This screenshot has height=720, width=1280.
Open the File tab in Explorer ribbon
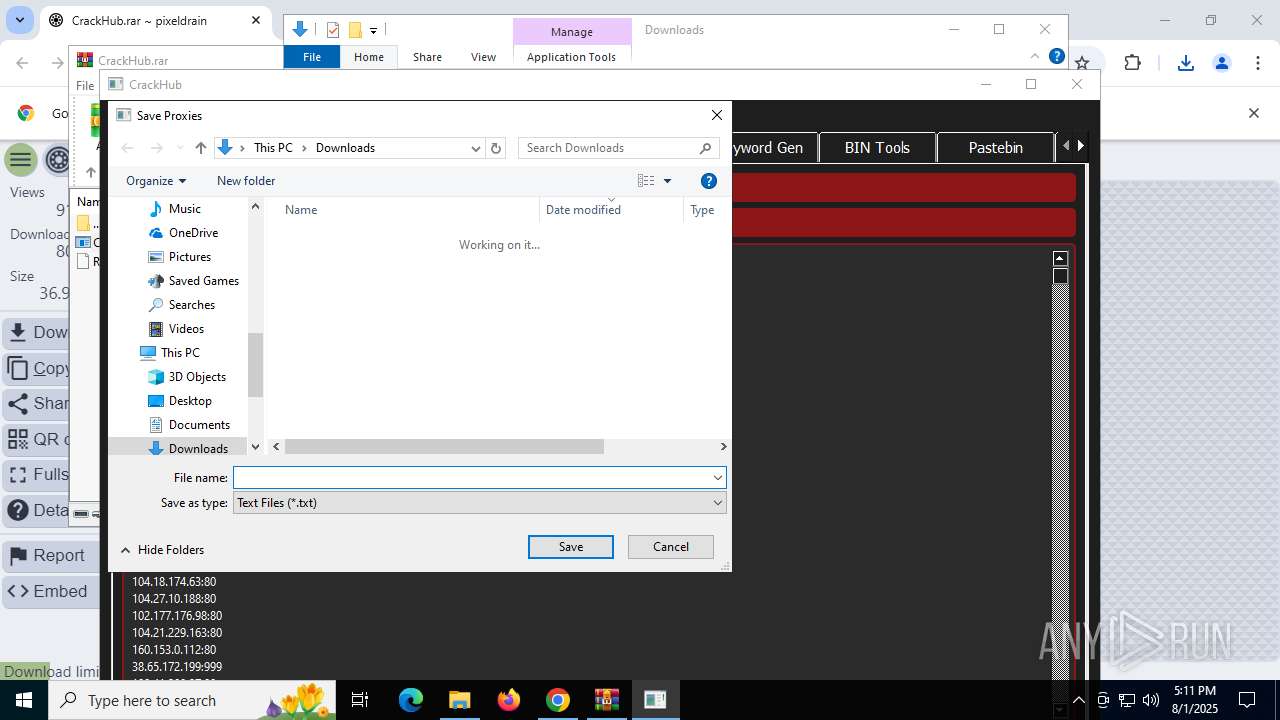click(x=312, y=57)
